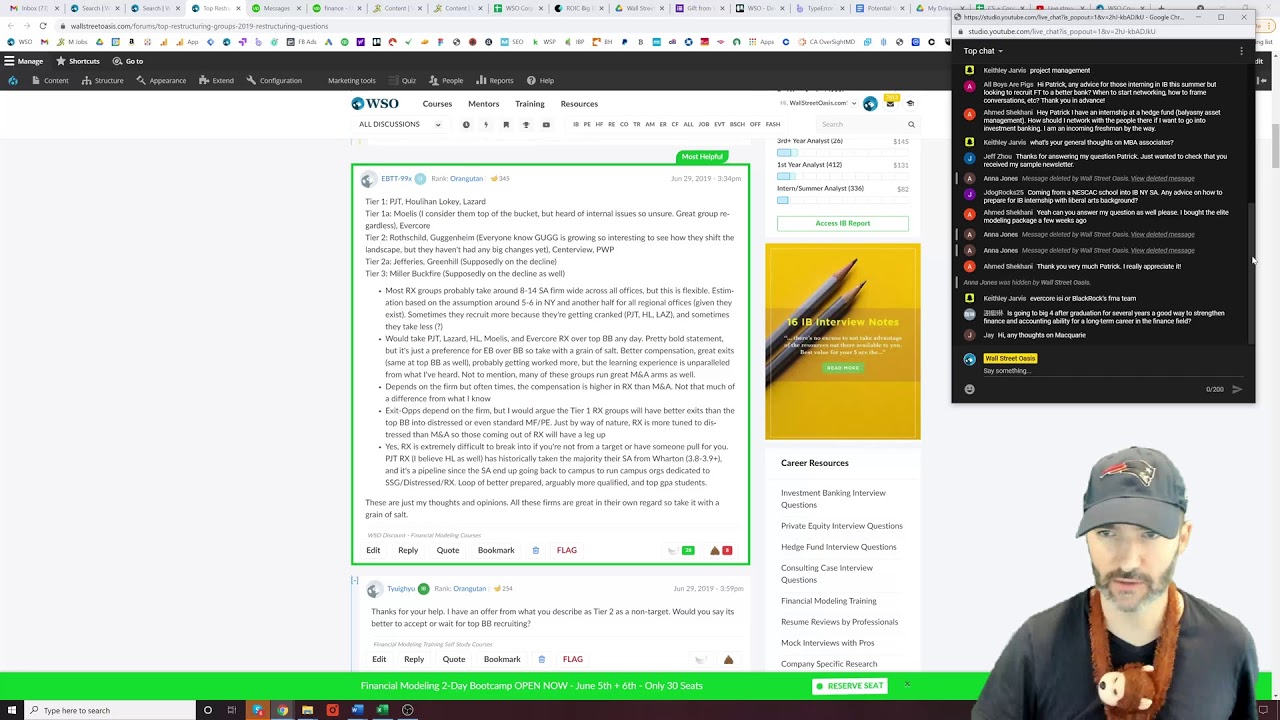Open the Manage hamburger menu
Image resolution: width=1280 pixels, height=720 pixels.
click(x=23, y=61)
